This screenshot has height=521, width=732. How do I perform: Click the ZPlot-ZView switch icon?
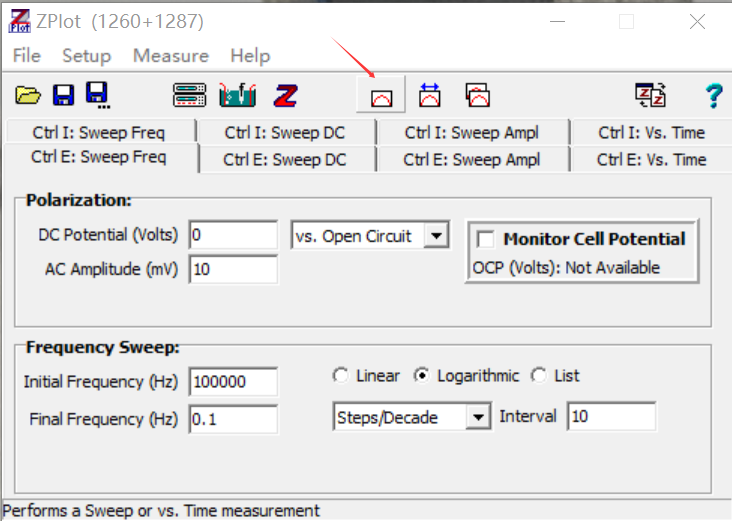651,96
